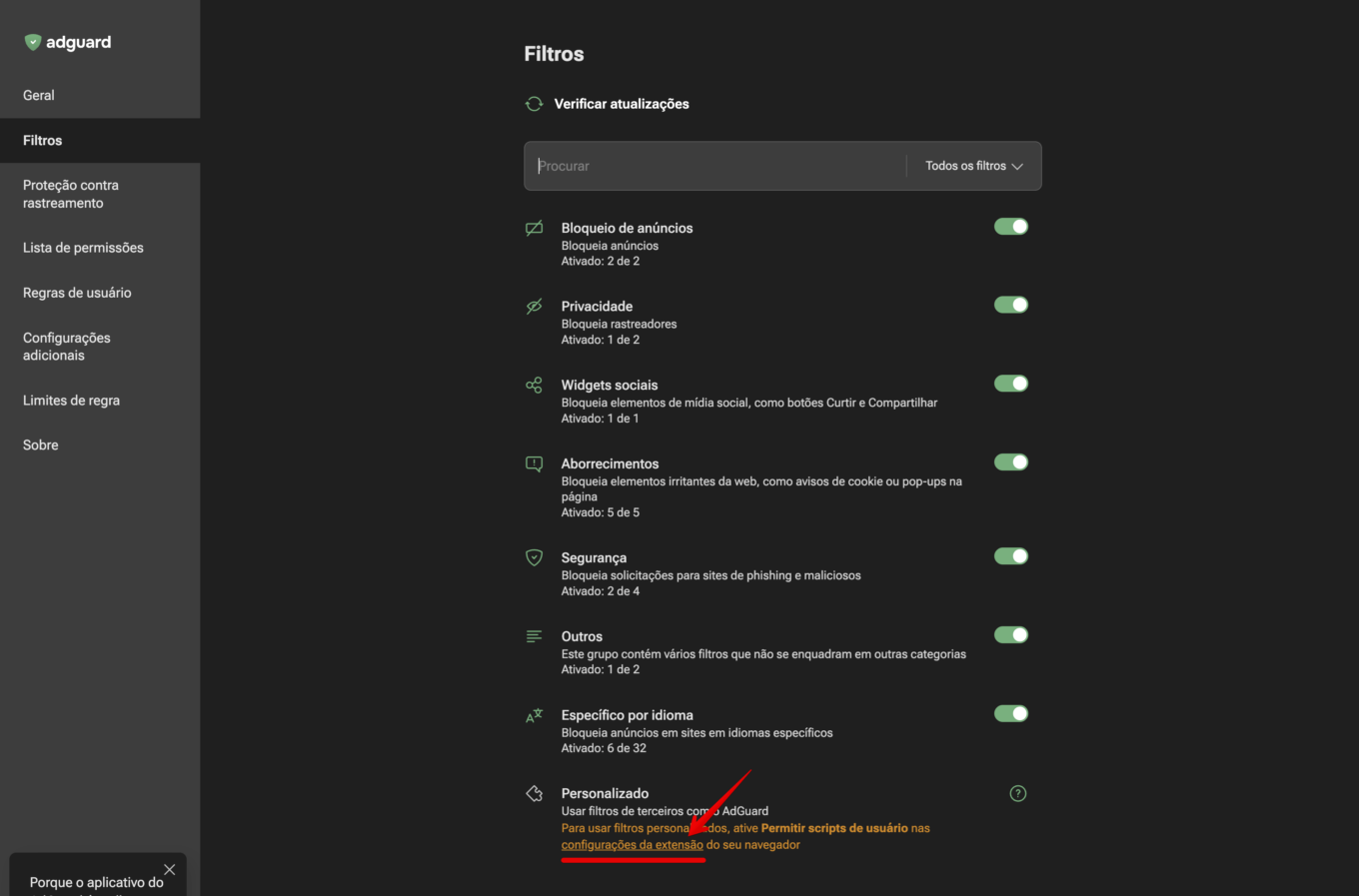Run Verificar atualizações
The image size is (1359, 896).
click(x=620, y=103)
